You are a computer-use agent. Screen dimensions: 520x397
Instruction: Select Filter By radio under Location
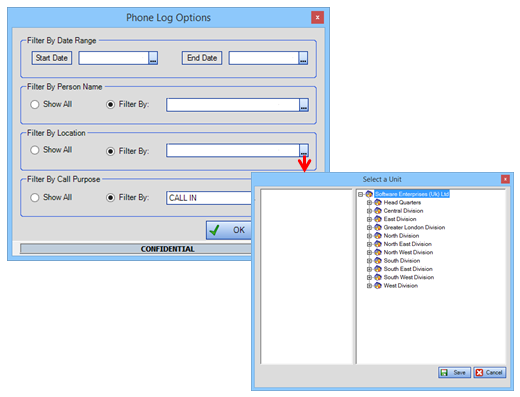tap(110, 151)
